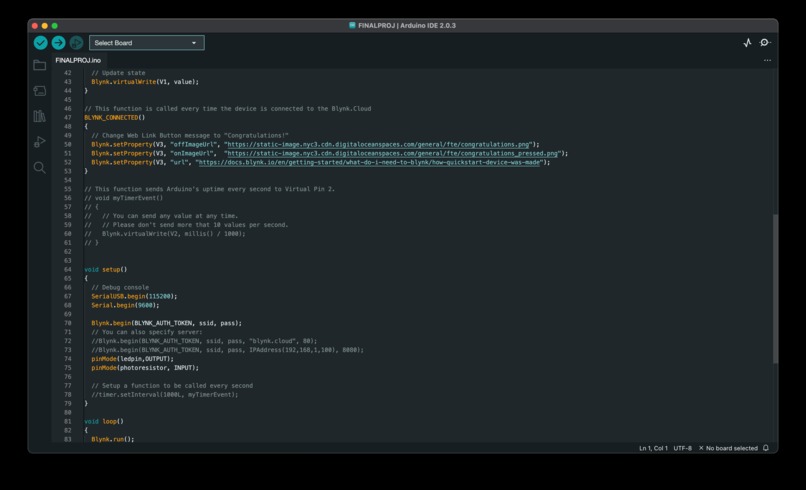The width and height of the screenshot is (806, 490).
Task: Click the void loop() line
Action: coord(104,421)
